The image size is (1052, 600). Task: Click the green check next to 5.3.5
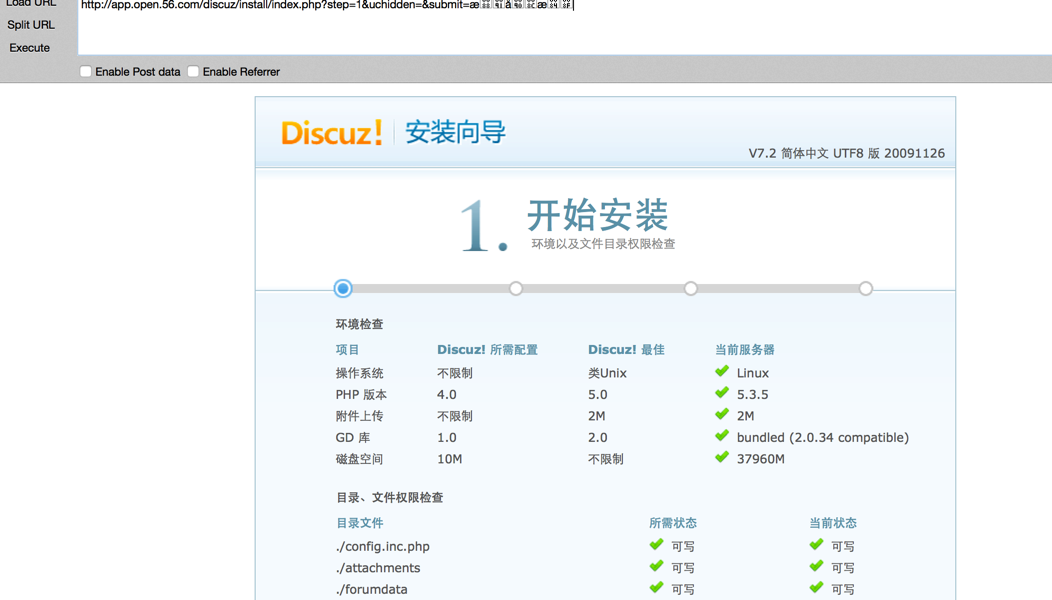tap(722, 393)
